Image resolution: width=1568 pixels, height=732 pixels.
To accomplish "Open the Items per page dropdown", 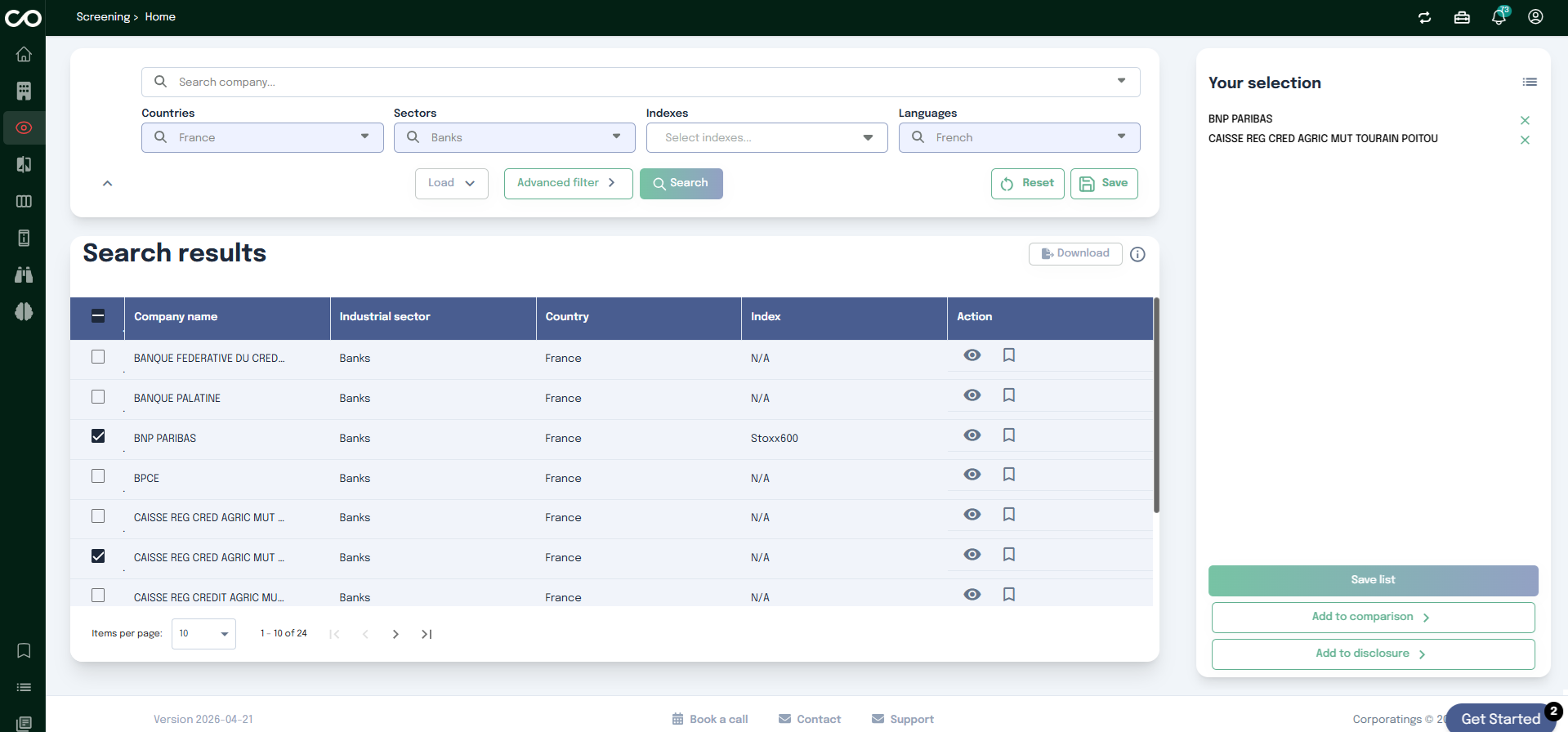I will click(x=203, y=634).
